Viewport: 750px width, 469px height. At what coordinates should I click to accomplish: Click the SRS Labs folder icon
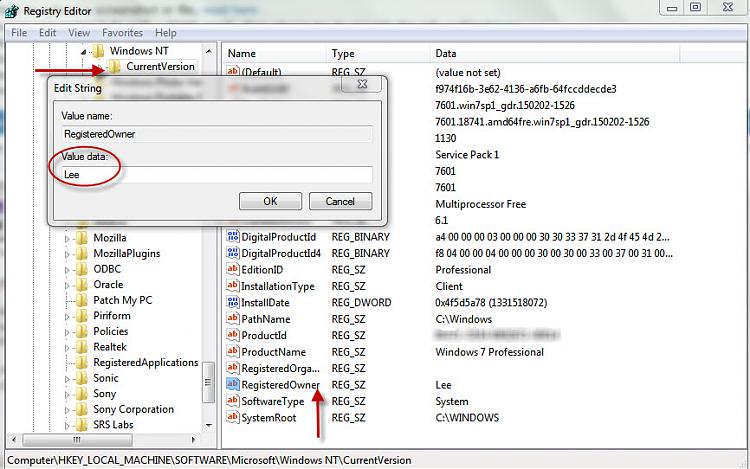82,425
